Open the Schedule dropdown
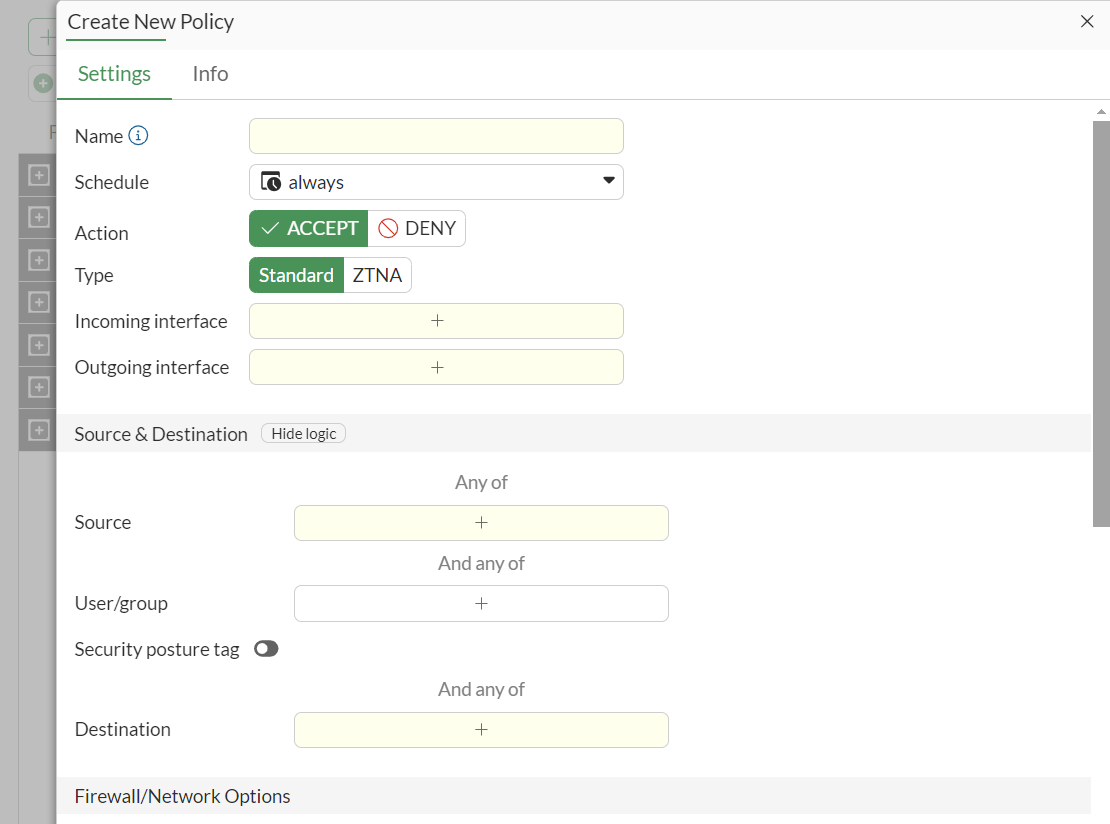Image resolution: width=1110 pixels, height=824 pixels. click(608, 181)
